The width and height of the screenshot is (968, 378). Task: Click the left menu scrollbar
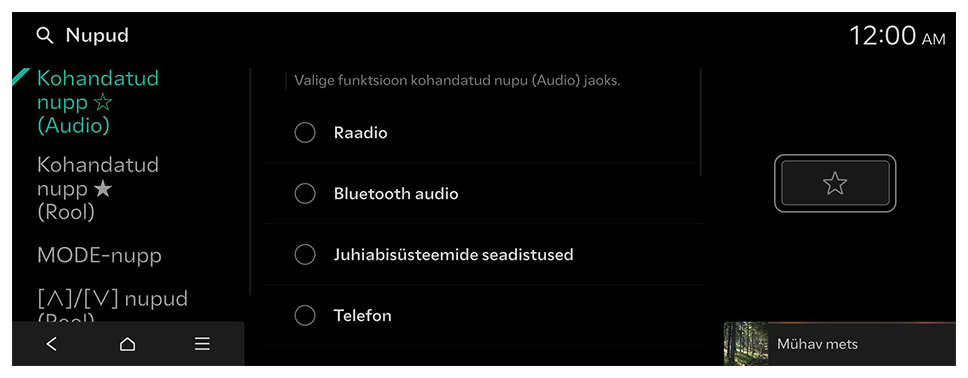[250, 182]
